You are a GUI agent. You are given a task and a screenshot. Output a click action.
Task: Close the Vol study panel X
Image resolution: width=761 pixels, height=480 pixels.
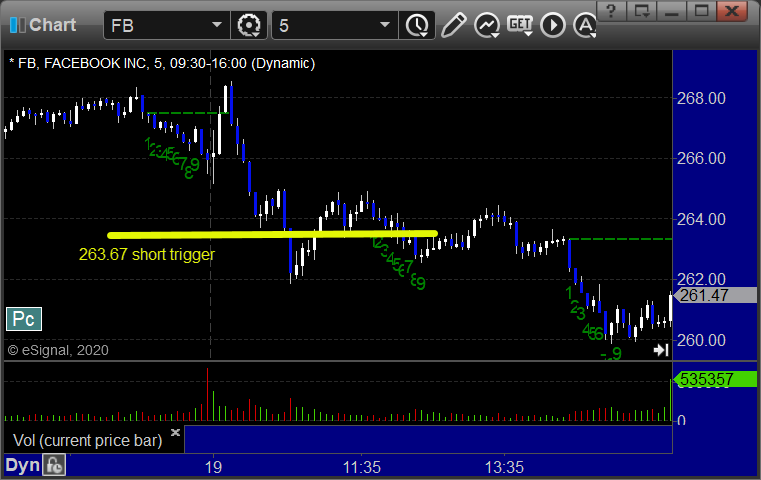click(x=175, y=432)
